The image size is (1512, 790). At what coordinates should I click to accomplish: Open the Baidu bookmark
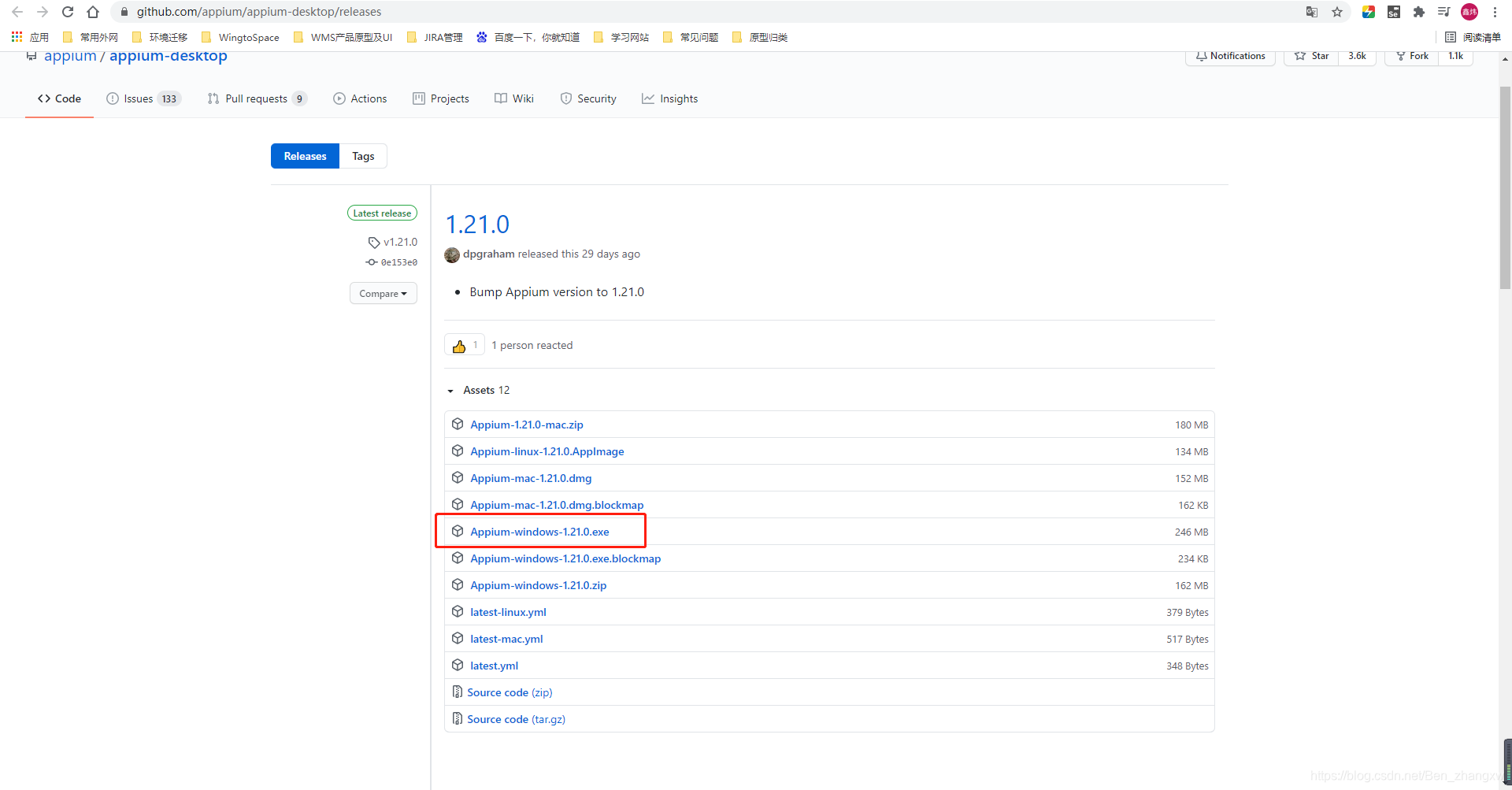[x=528, y=37]
